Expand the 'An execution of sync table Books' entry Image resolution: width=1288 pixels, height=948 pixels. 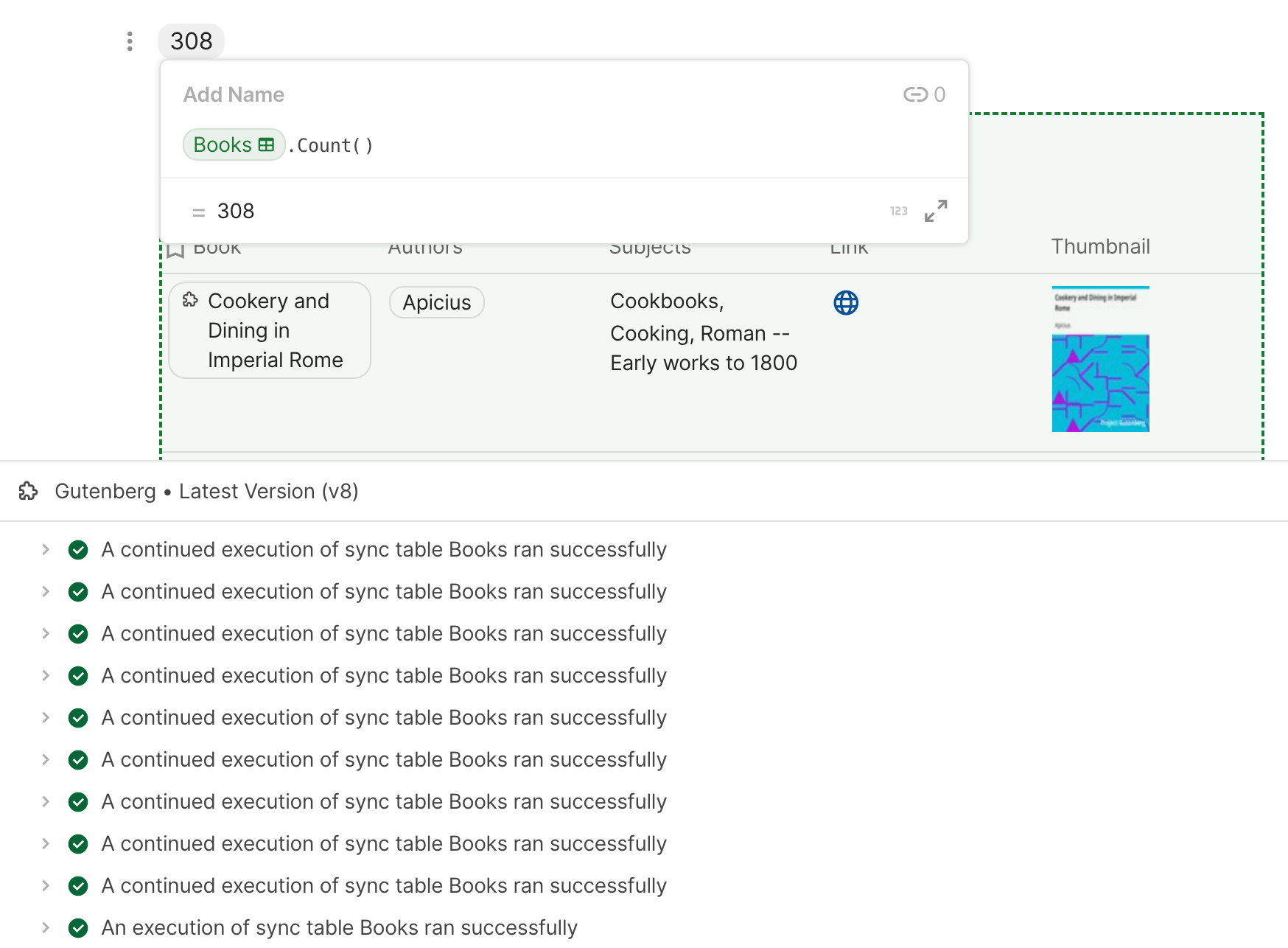[46, 928]
